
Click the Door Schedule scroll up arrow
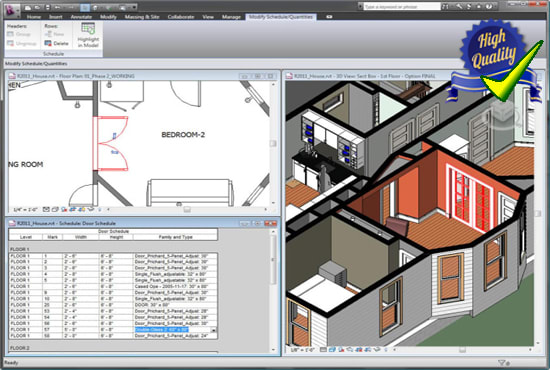274,232
